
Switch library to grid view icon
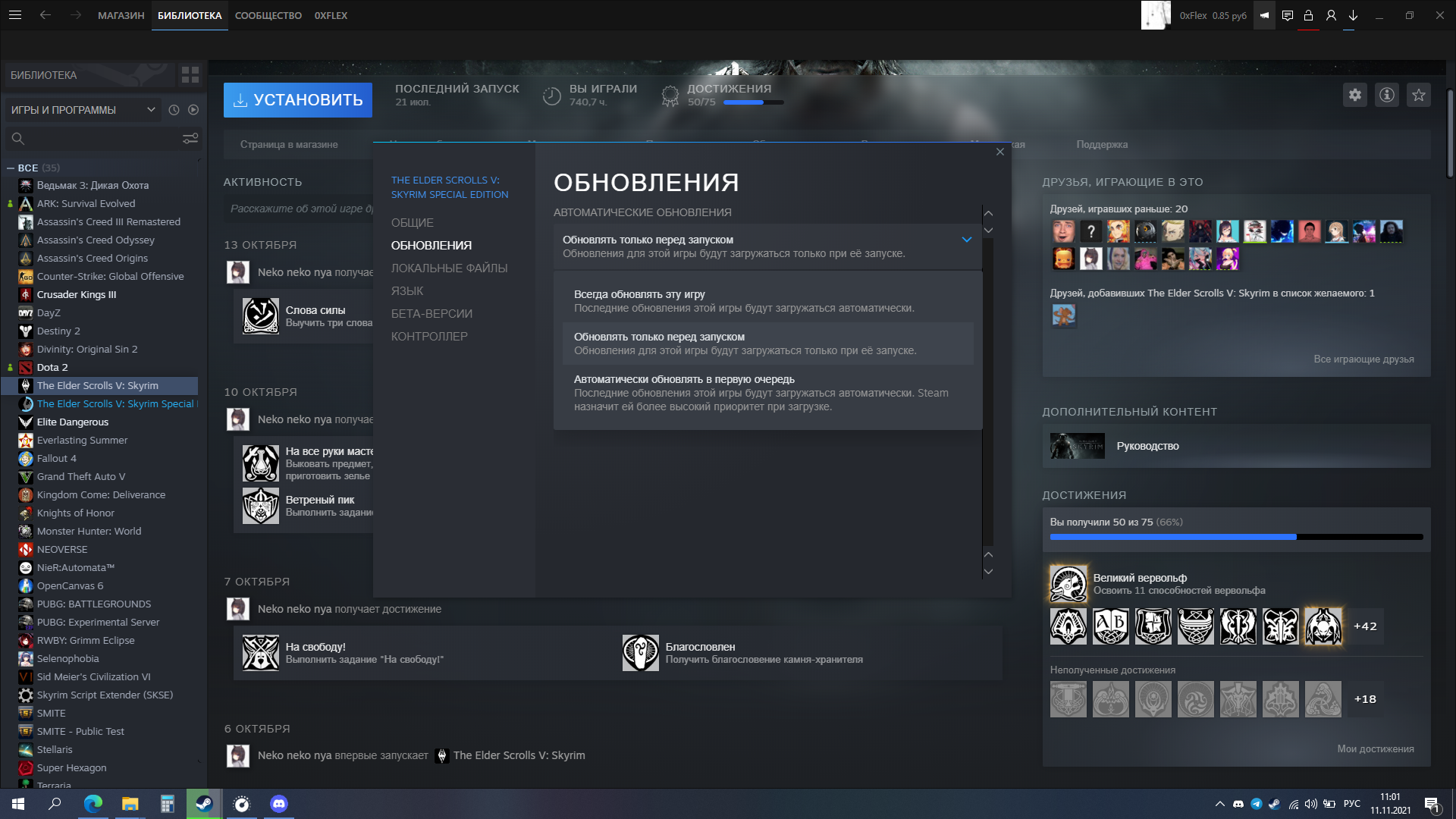190,75
